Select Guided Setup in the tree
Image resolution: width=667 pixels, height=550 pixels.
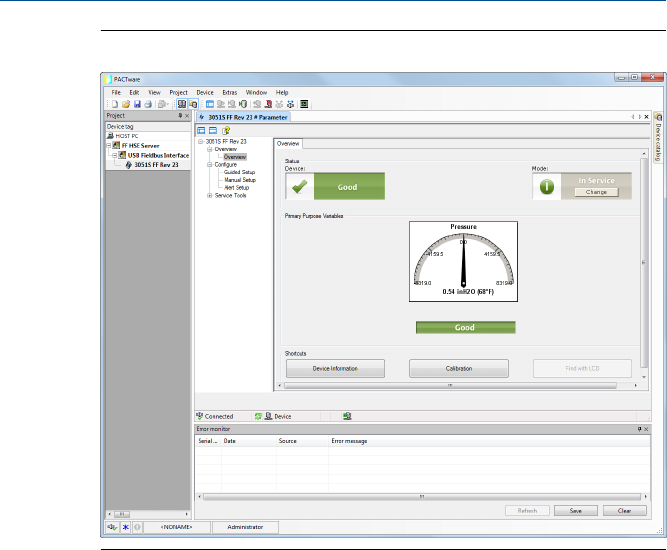(241, 172)
